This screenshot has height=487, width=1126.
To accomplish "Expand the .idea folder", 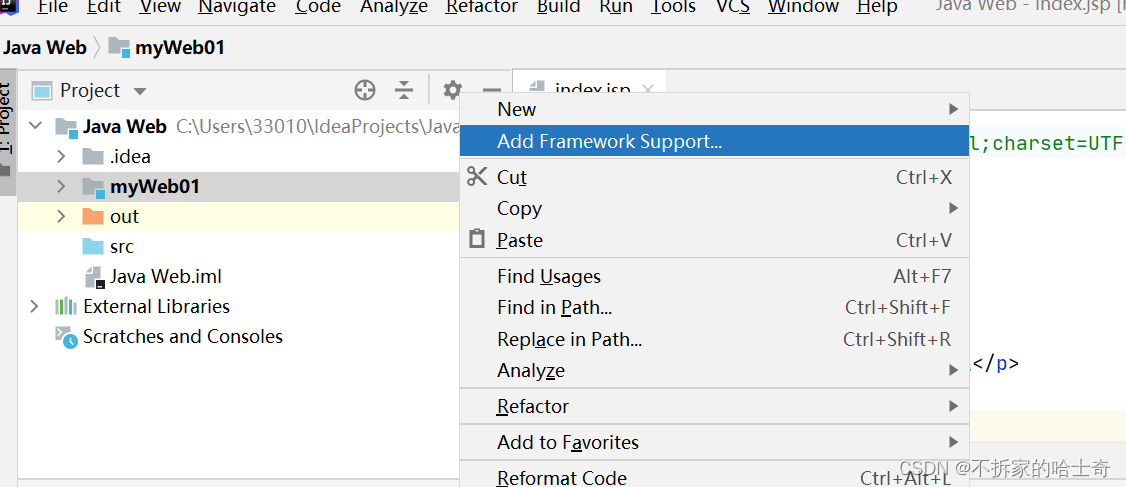I will pyautogui.click(x=61, y=157).
